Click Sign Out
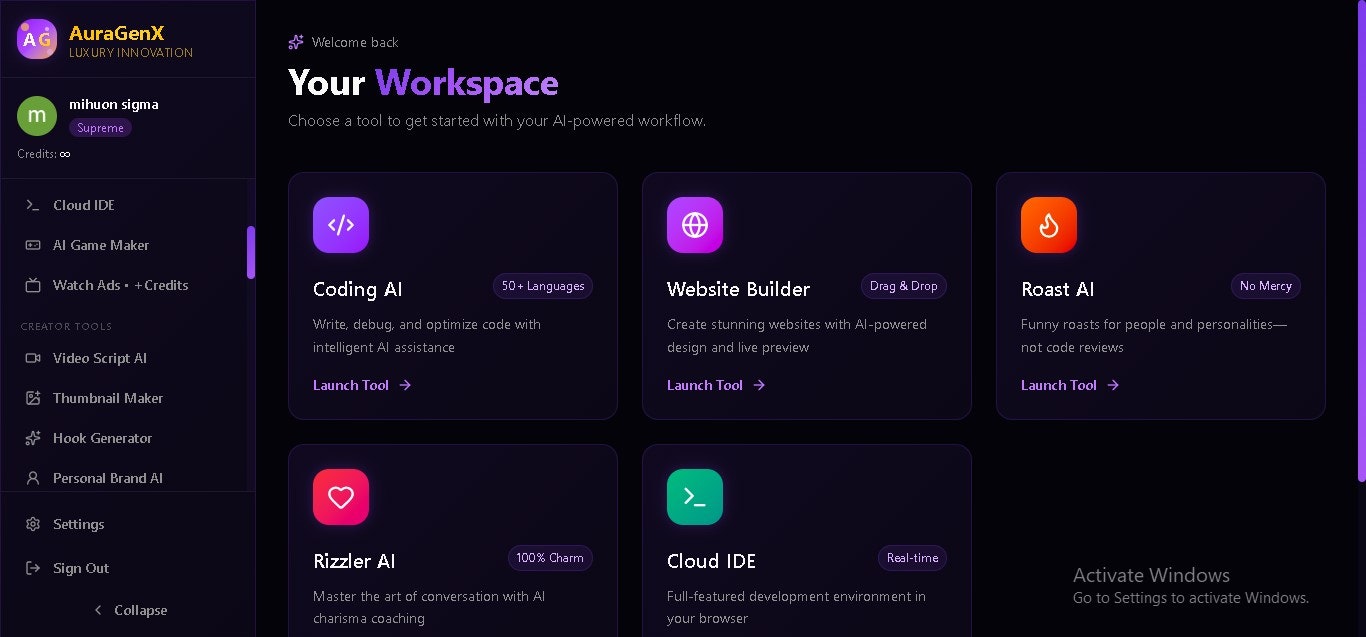This screenshot has height=637, width=1366. tap(127, 568)
